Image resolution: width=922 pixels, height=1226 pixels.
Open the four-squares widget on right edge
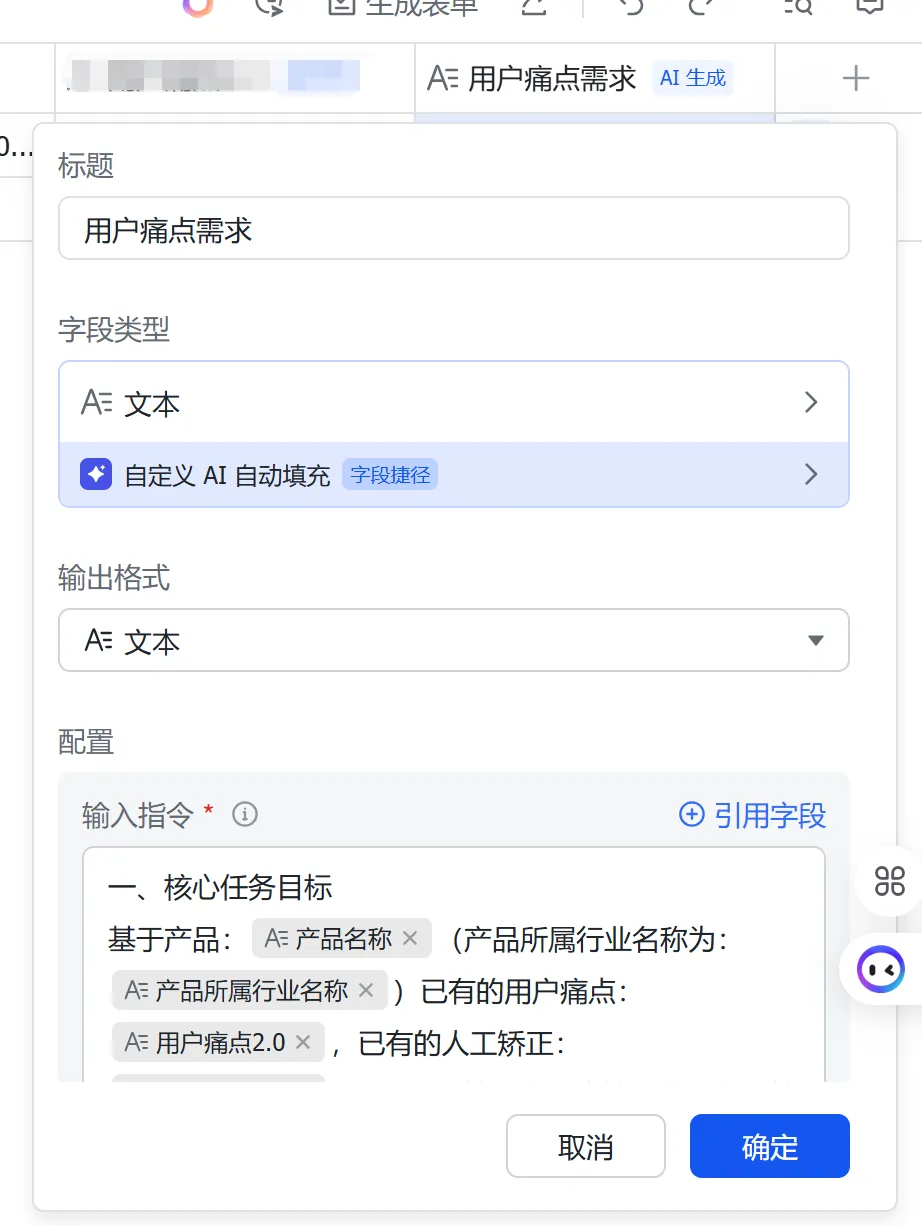(889, 881)
